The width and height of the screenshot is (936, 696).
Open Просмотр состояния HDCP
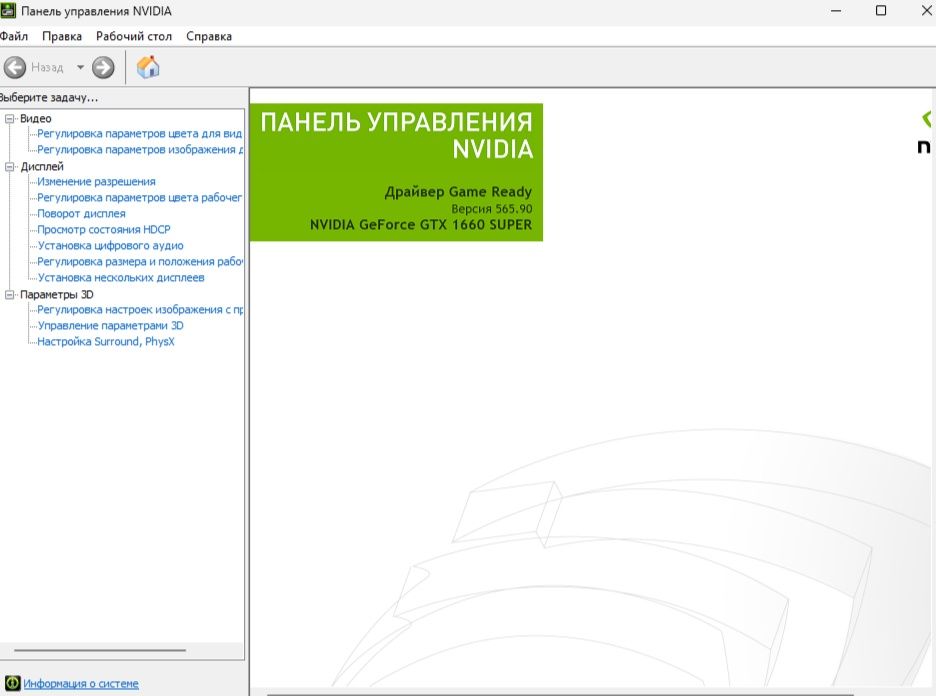click(104, 230)
